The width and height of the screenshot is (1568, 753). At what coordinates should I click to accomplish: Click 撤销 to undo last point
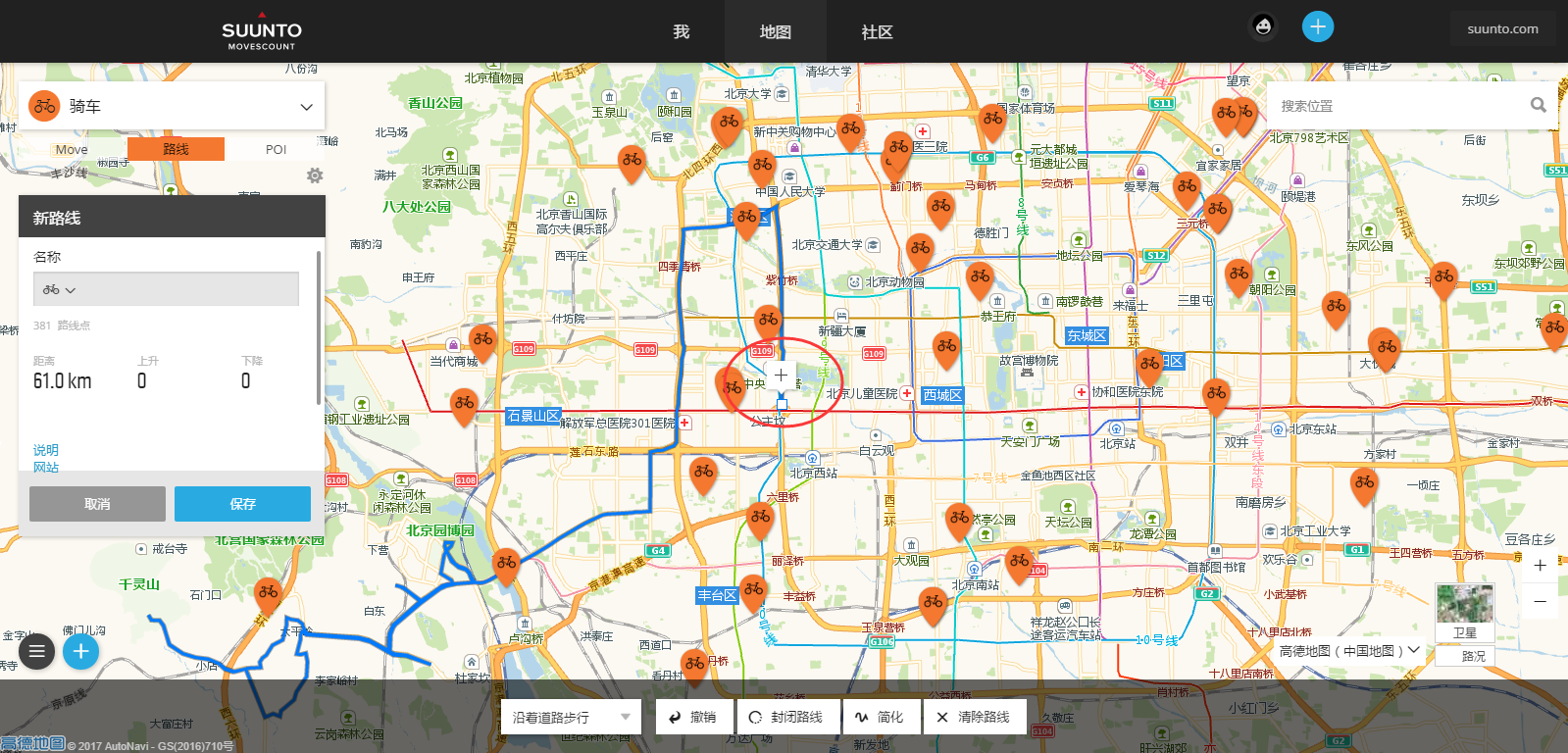[x=693, y=717]
